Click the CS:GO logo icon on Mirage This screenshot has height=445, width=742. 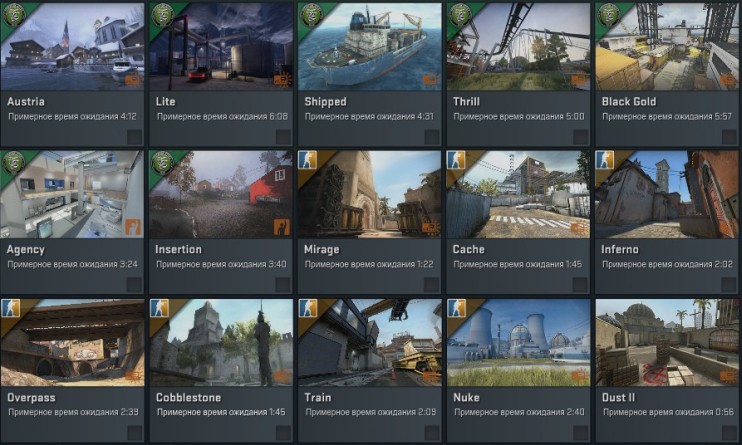[x=307, y=160]
